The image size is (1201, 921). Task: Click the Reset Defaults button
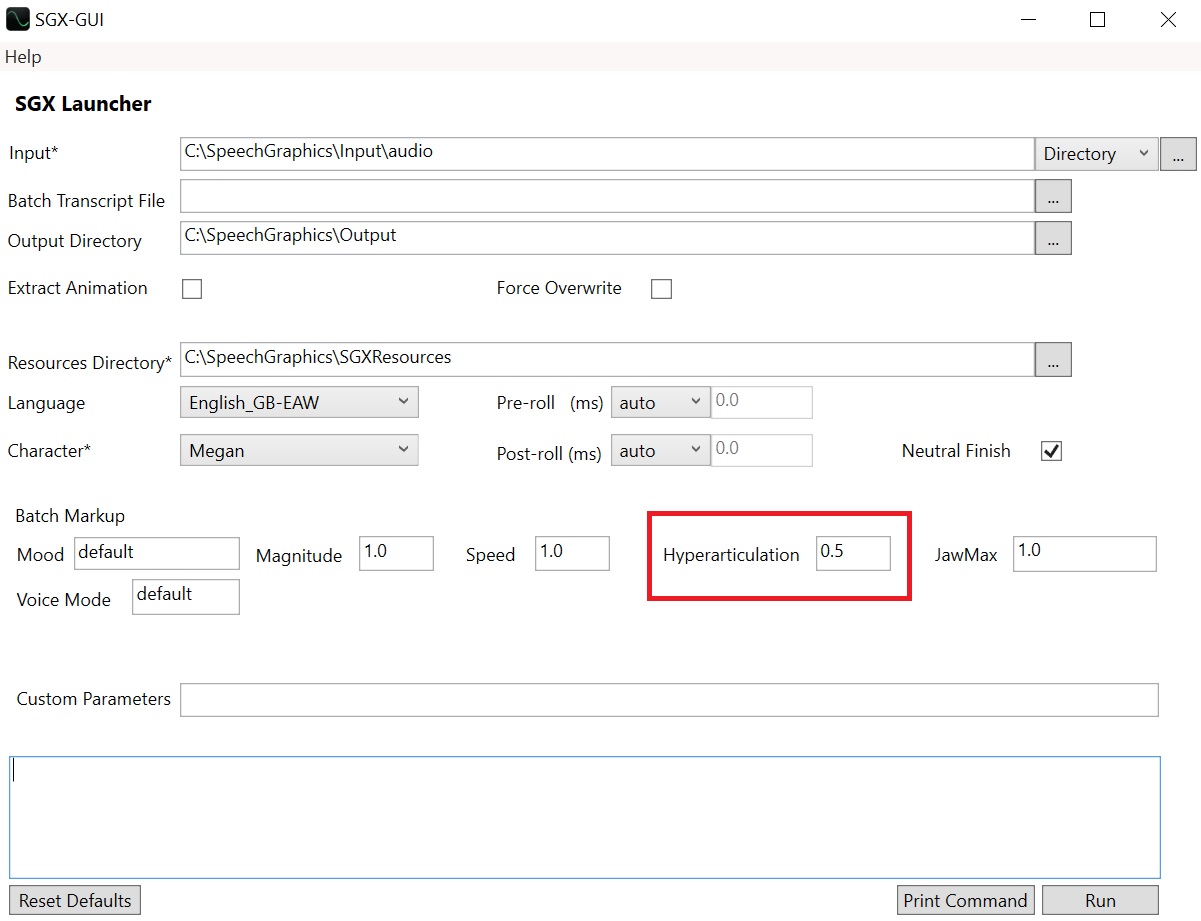(x=75, y=900)
